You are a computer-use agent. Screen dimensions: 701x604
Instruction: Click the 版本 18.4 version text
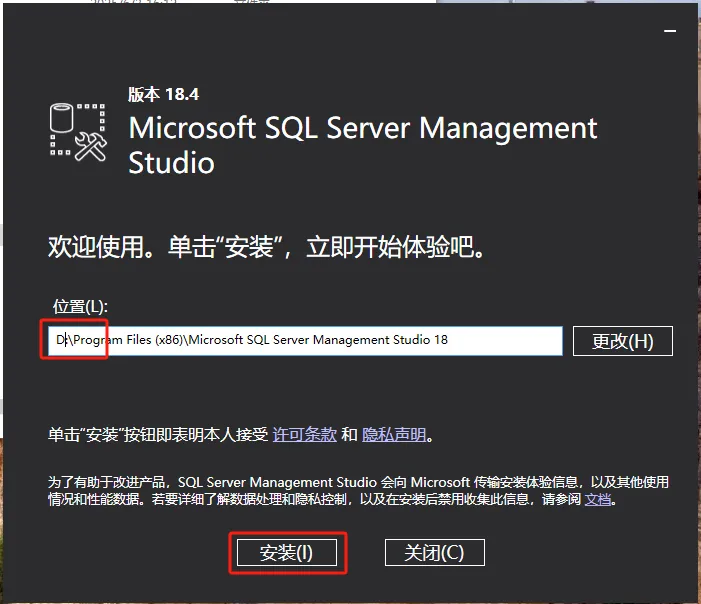click(164, 94)
